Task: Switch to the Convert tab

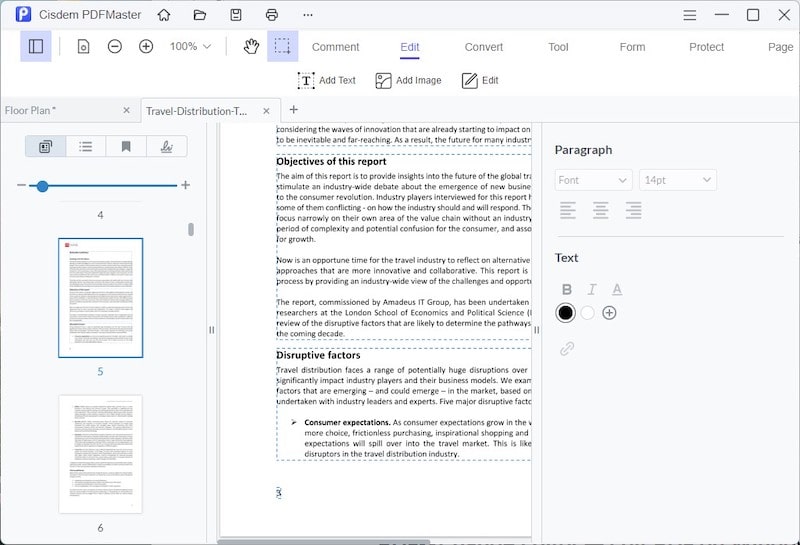Action: tap(484, 47)
